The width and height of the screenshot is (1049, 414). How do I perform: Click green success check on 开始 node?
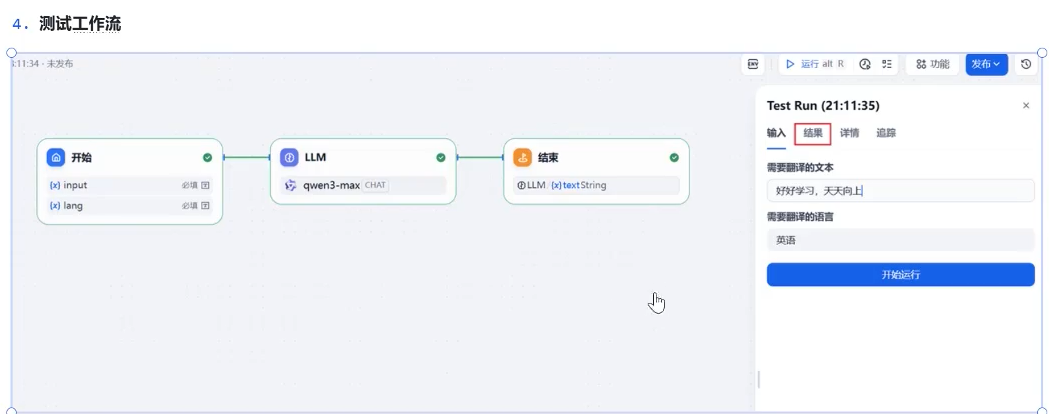tap(207, 158)
